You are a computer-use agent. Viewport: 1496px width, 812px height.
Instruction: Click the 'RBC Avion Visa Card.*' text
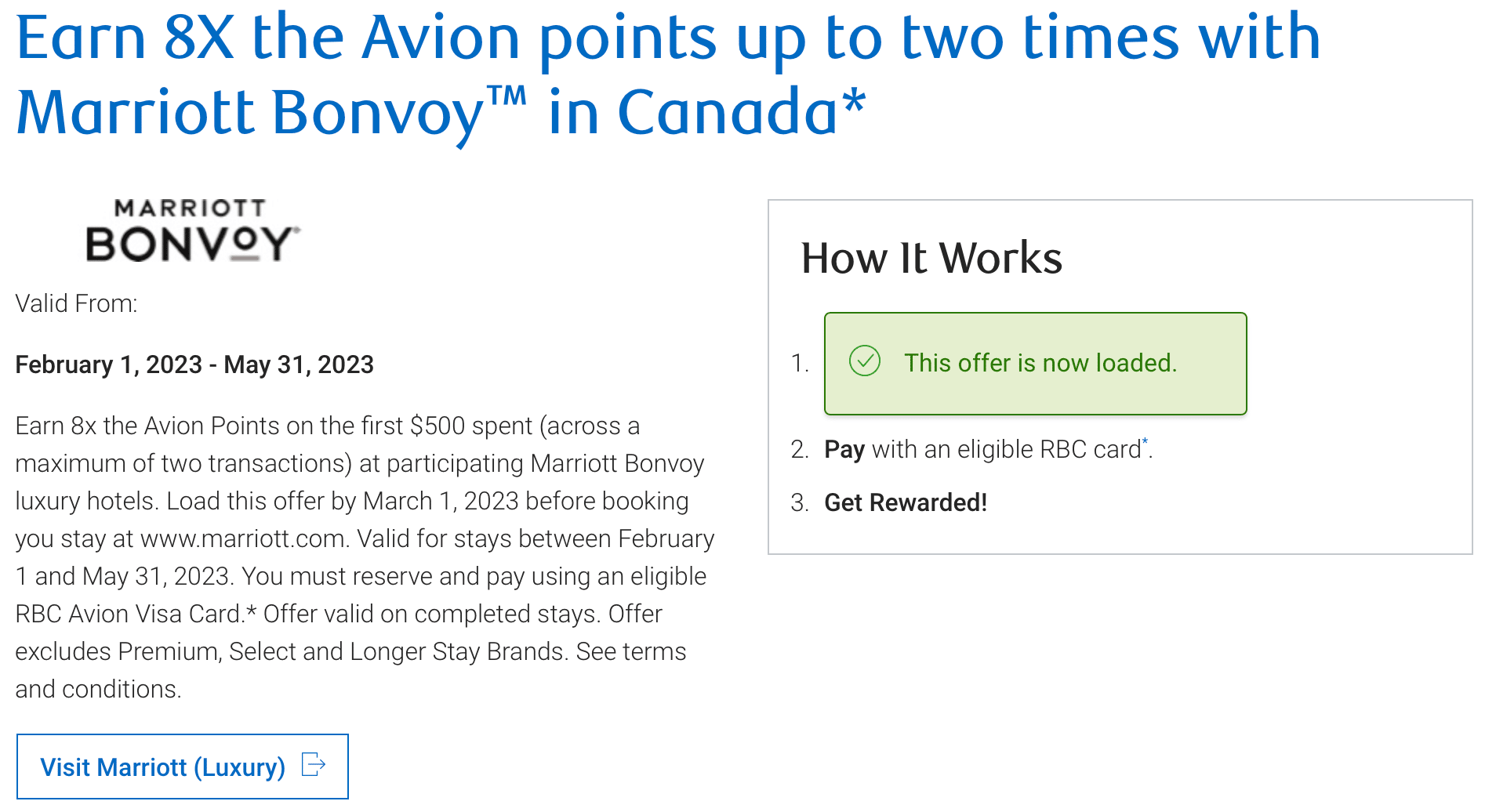click(136, 614)
